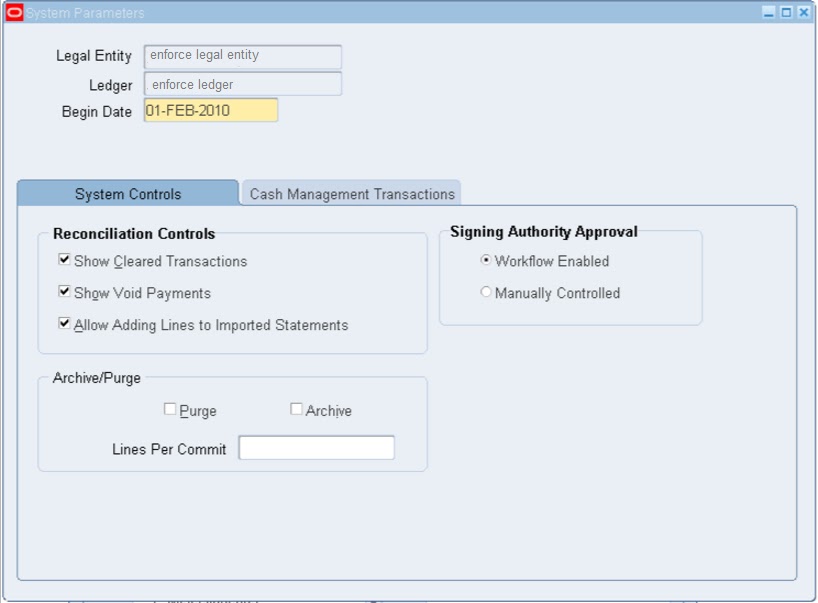Click the Ledger field
This screenshot has width=818, height=603.
(x=242, y=84)
